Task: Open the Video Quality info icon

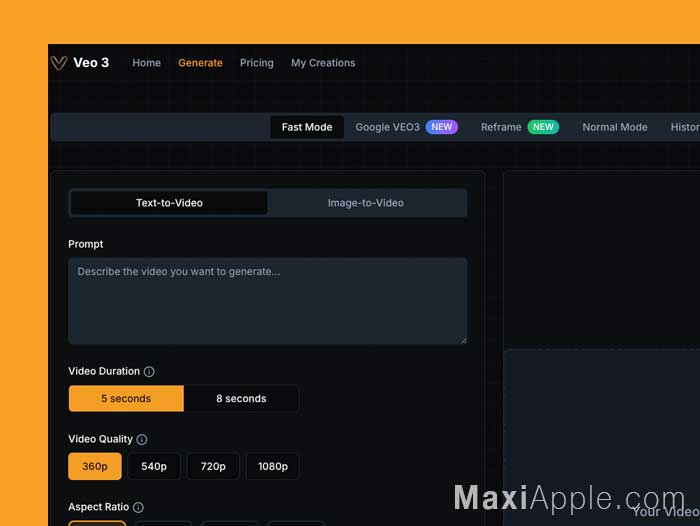Action: pyautogui.click(x=142, y=439)
